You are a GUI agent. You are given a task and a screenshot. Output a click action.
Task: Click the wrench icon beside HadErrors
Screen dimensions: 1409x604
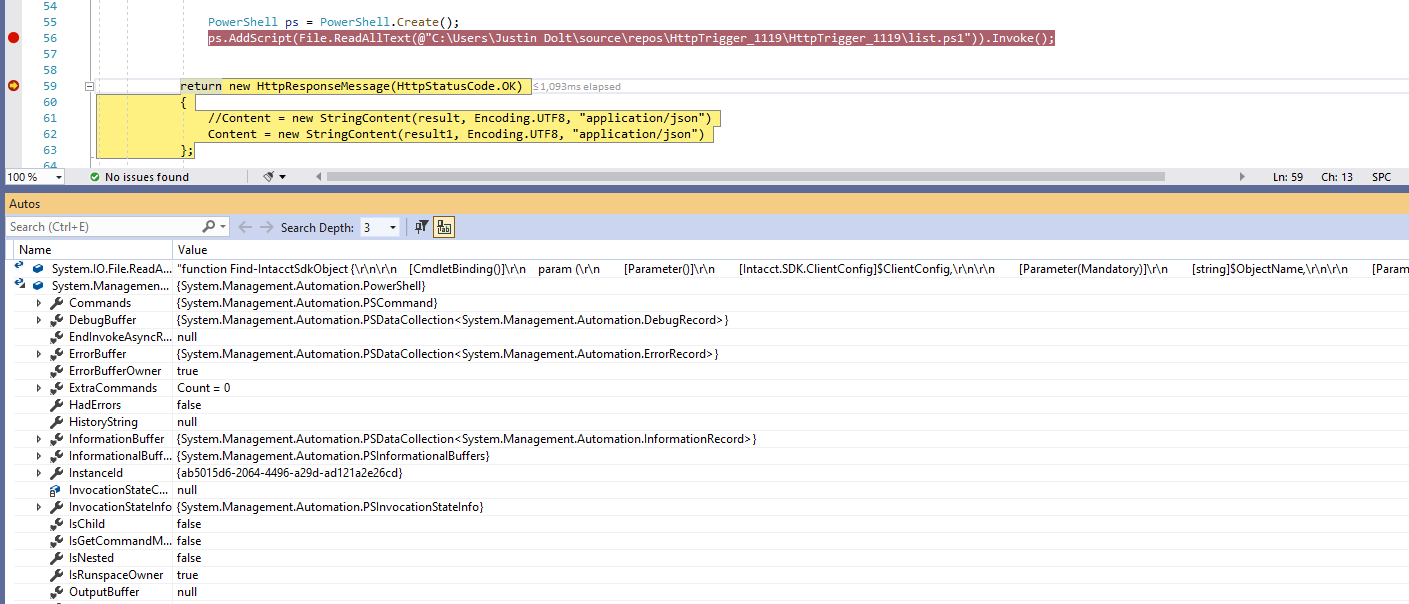tap(56, 405)
